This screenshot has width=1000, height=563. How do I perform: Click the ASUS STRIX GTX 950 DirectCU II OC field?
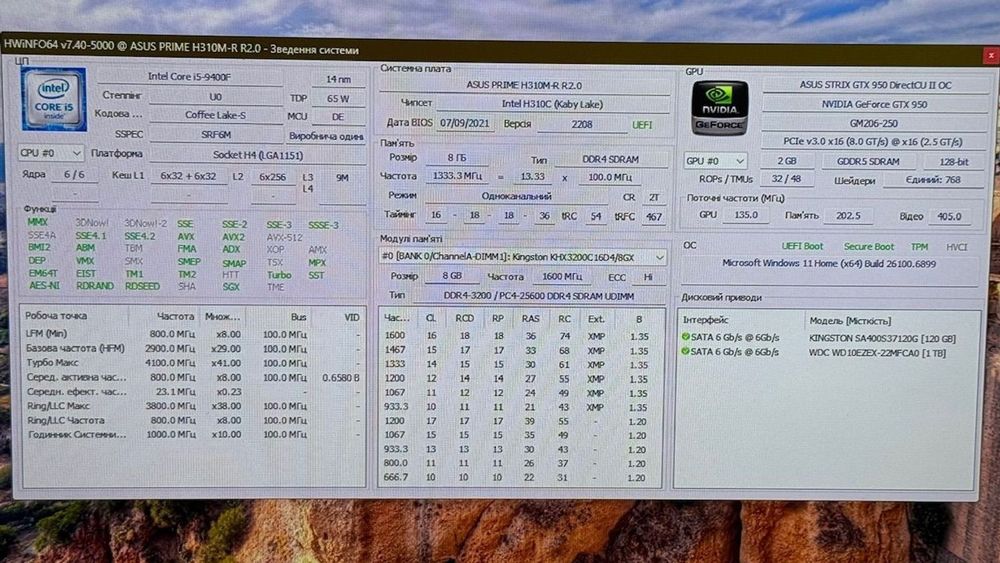[x=875, y=85]
